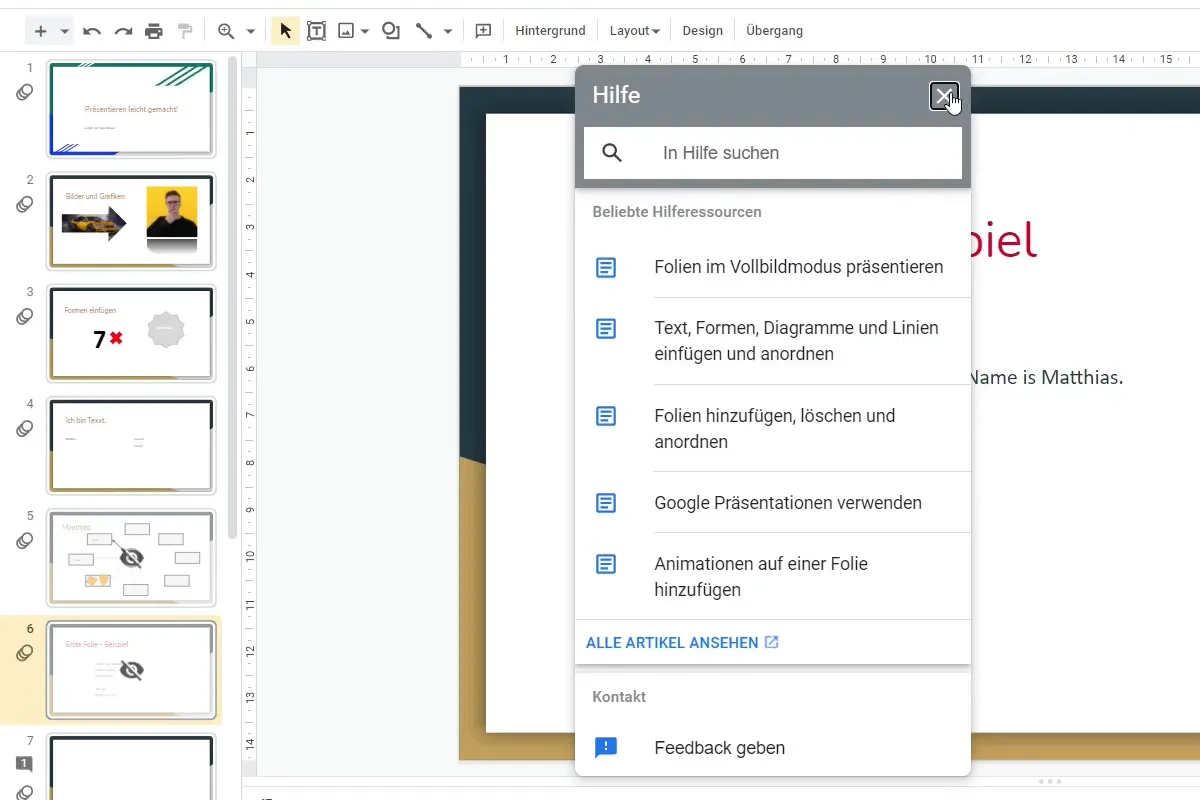
Task: Select slide 7 thumbnail
Action: tap(131, 768)
